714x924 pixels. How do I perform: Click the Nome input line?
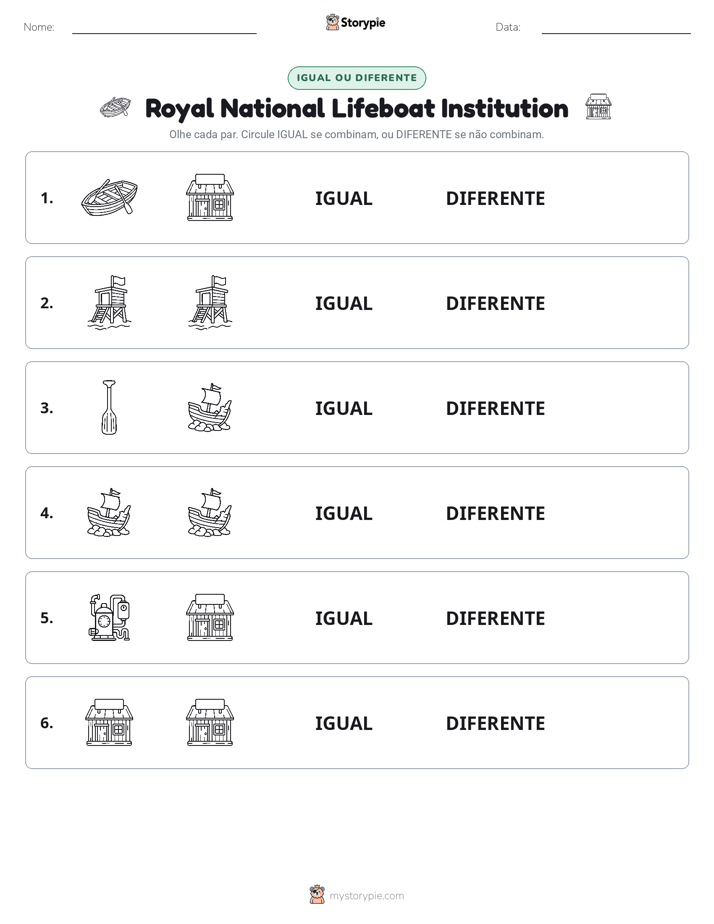pyautogui.click(x=164, y=29)
